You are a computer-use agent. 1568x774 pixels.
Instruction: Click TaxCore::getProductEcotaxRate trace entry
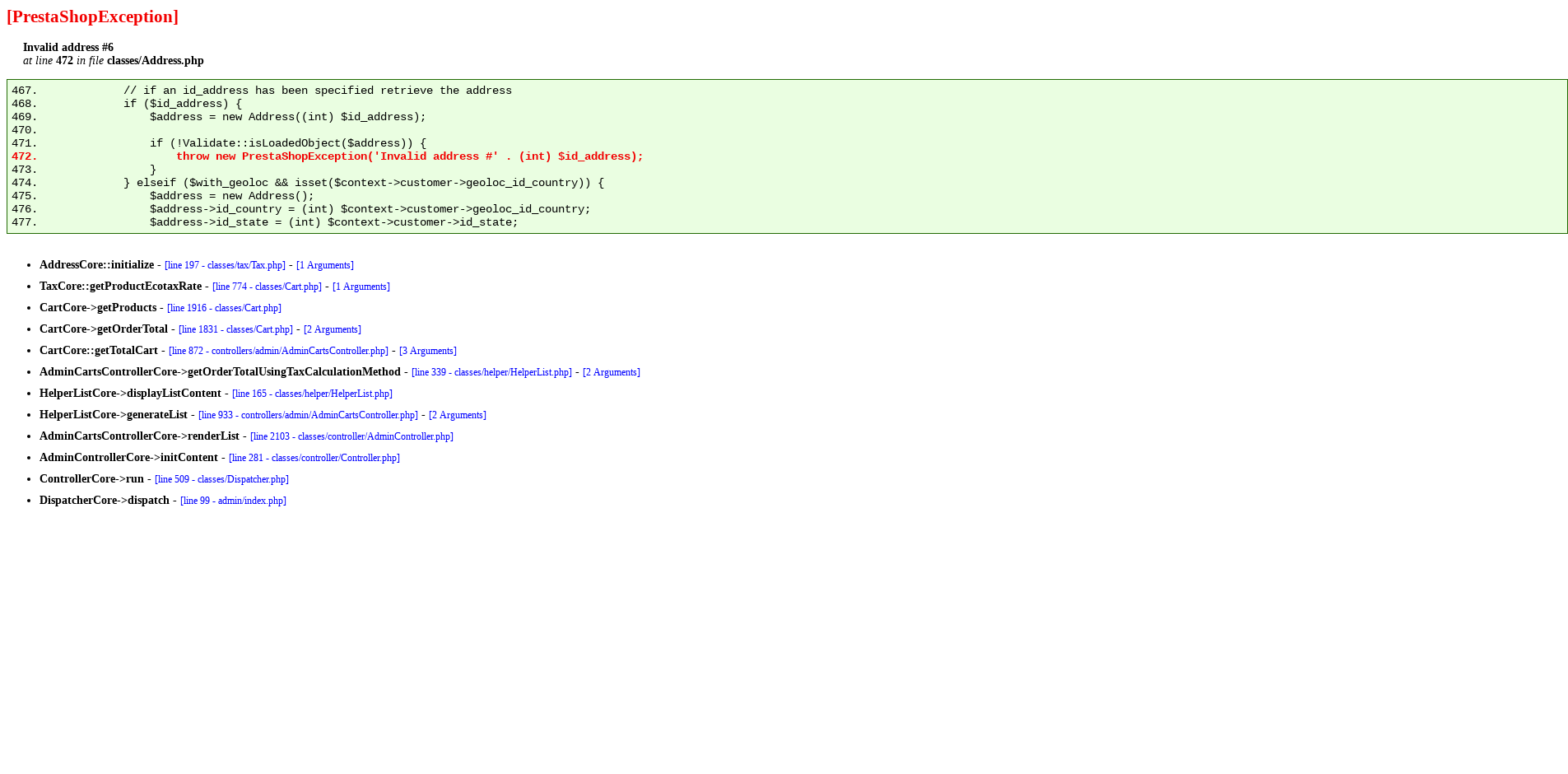click(120, 287)
